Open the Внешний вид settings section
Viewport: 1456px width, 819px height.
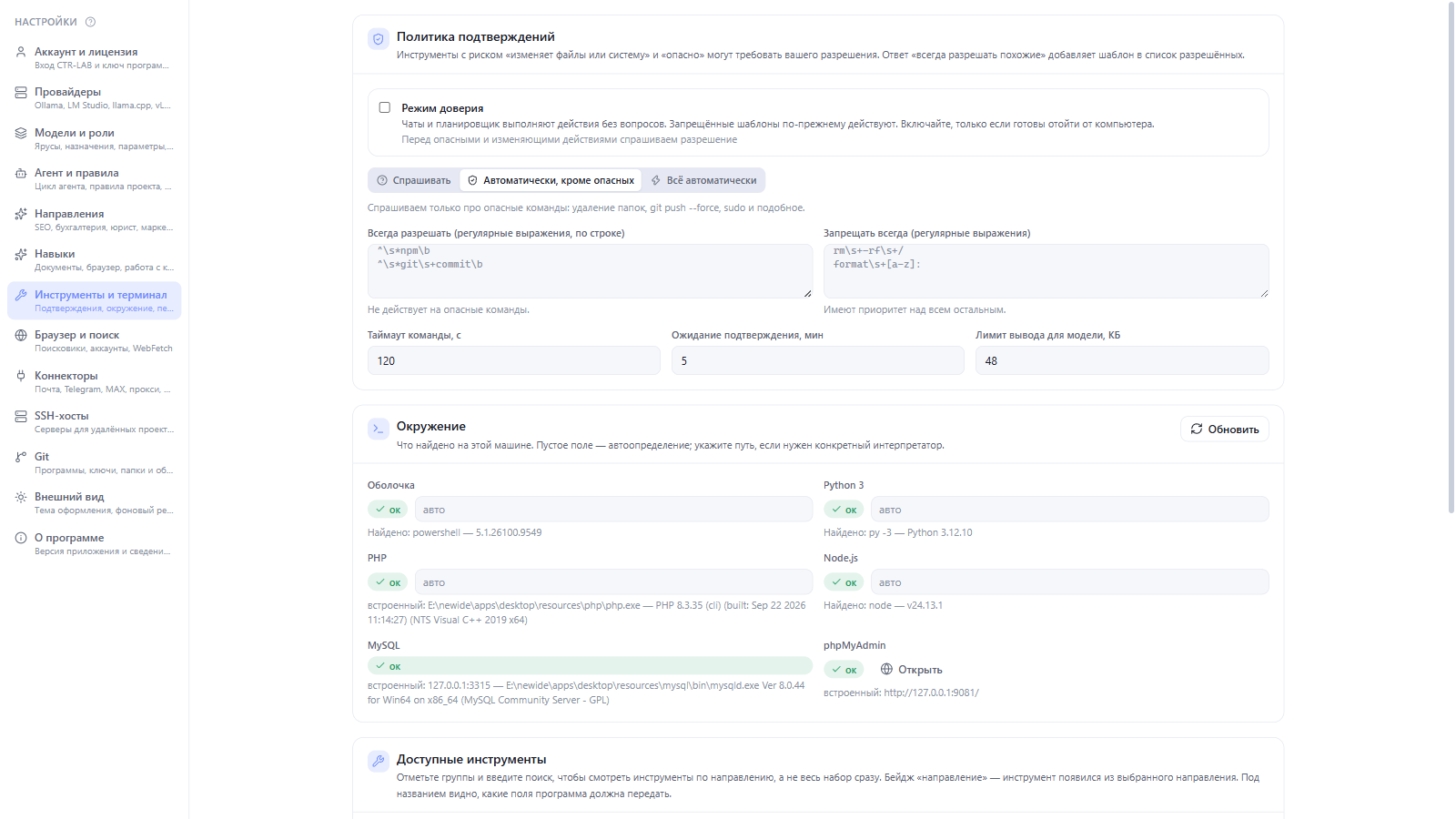tap(95, 502)
